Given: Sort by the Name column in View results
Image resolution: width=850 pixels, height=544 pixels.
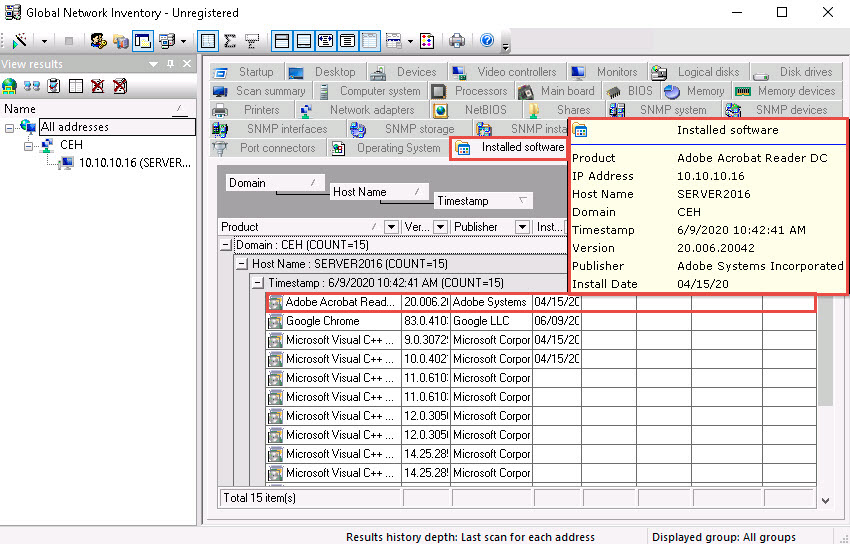Looking at the screenshot, I should coord(96,109).
